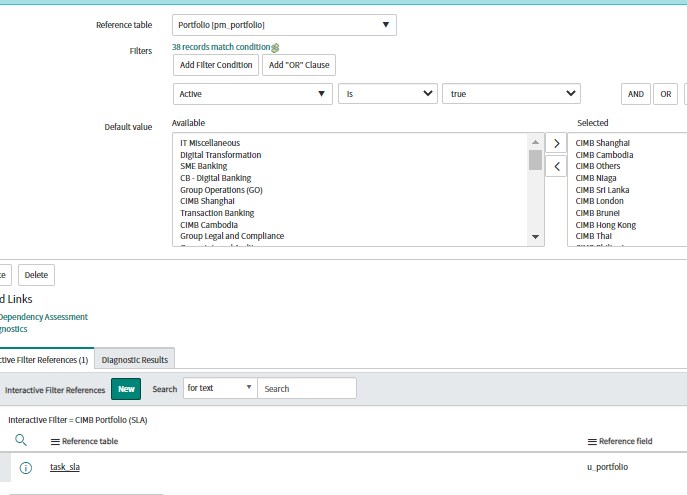Screen dimensions: 687x495
Task: Click the green New button
Action: pyautogui.click(x=126, y=389)
